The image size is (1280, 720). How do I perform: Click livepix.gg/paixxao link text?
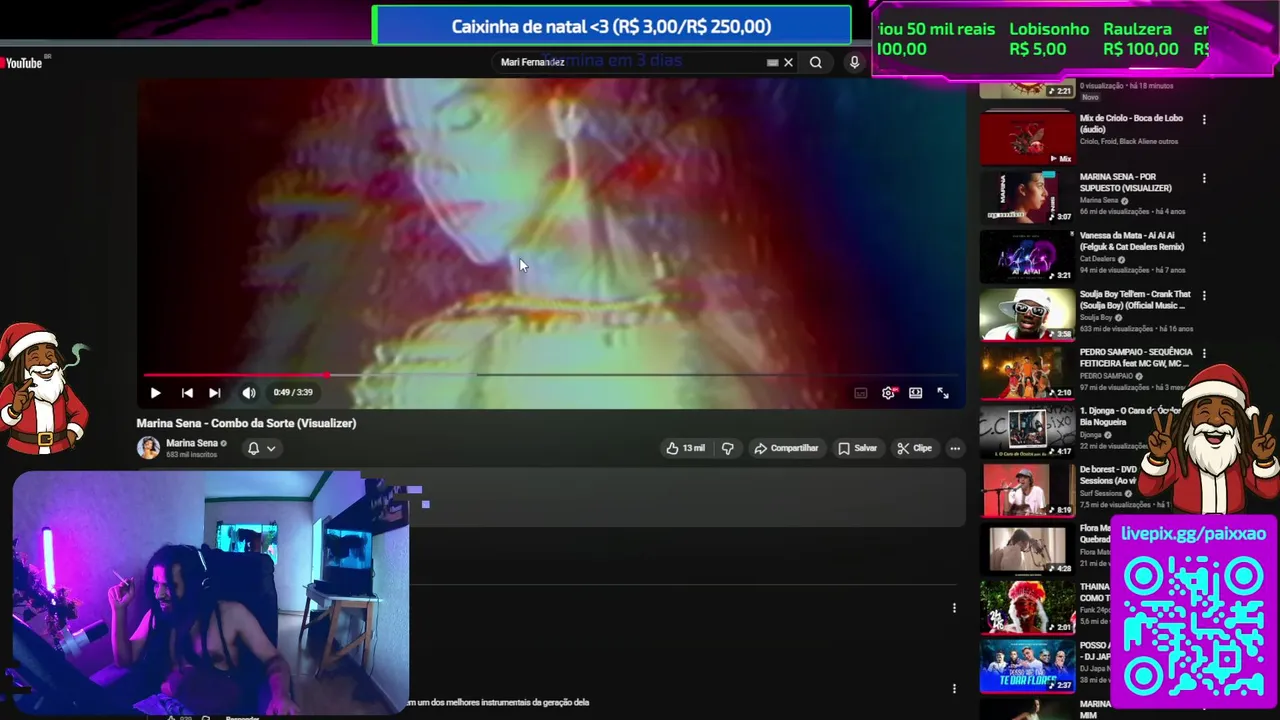(x=1193, y=534)
